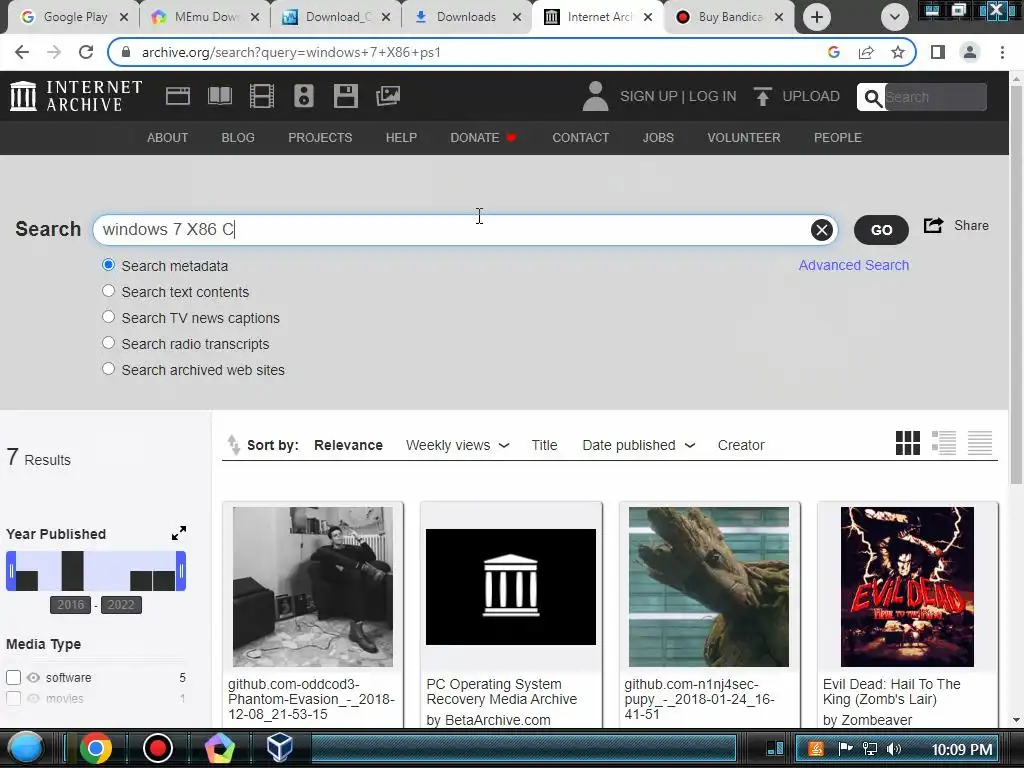Image resolution: width=1024 pixels, height=768 pixels.
Task: Open new tab with plus button
Action: pyautogui.click(x=816, y=17)
